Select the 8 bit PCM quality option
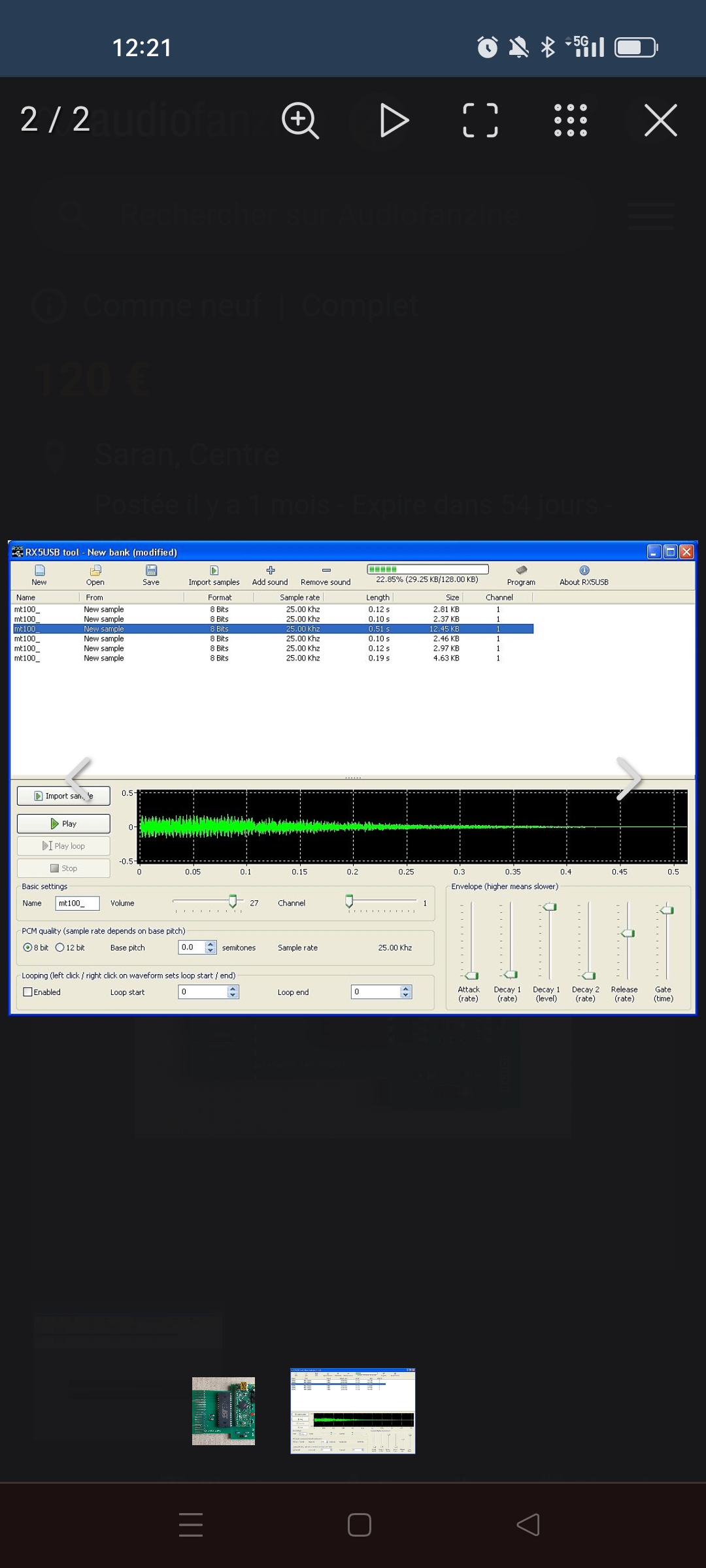The width and height of the screenshot is (706, 1568). point(27,947)
